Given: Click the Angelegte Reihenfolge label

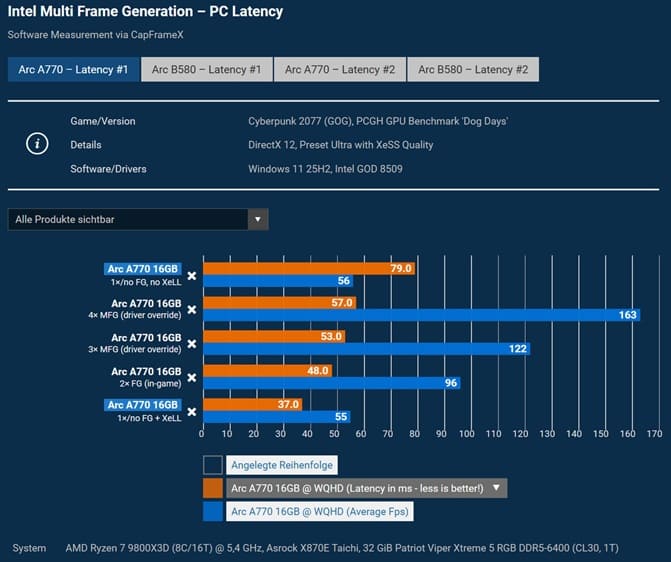Looking at the screenshot, I should [x=283, y=464].
